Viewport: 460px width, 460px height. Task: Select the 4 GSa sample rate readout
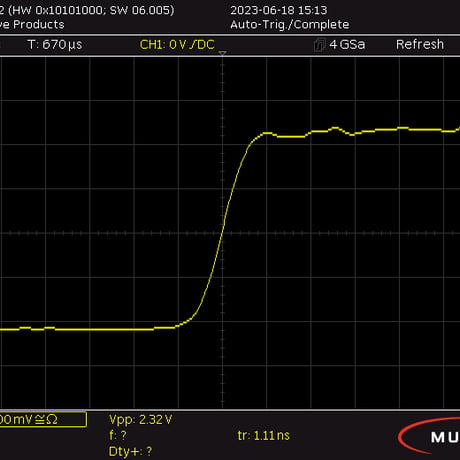(x=347, y=44)
